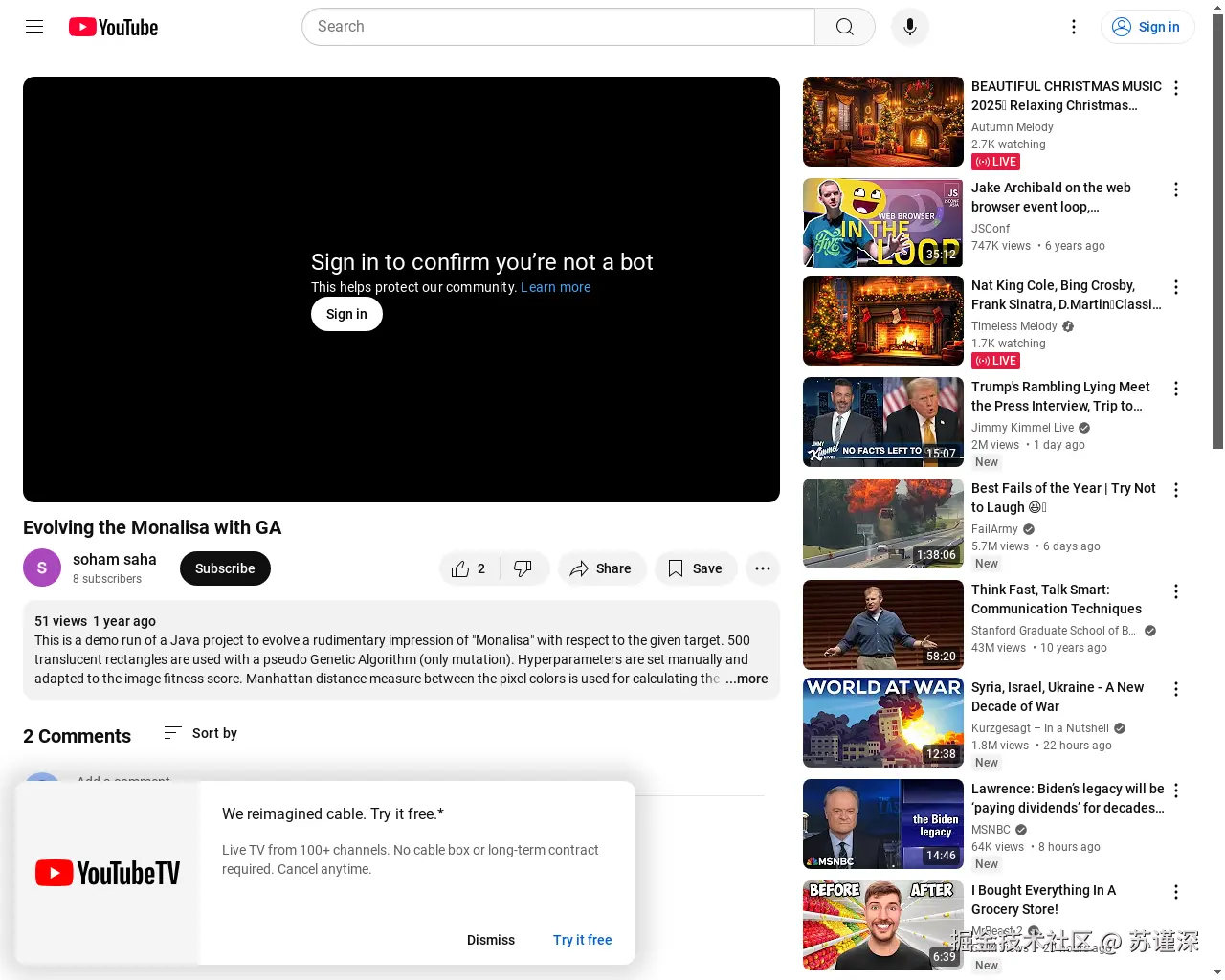Click MSNBC channel name under Lawrence video
This screenshot has height=980, width=1225.
click(x=991, y=830)
